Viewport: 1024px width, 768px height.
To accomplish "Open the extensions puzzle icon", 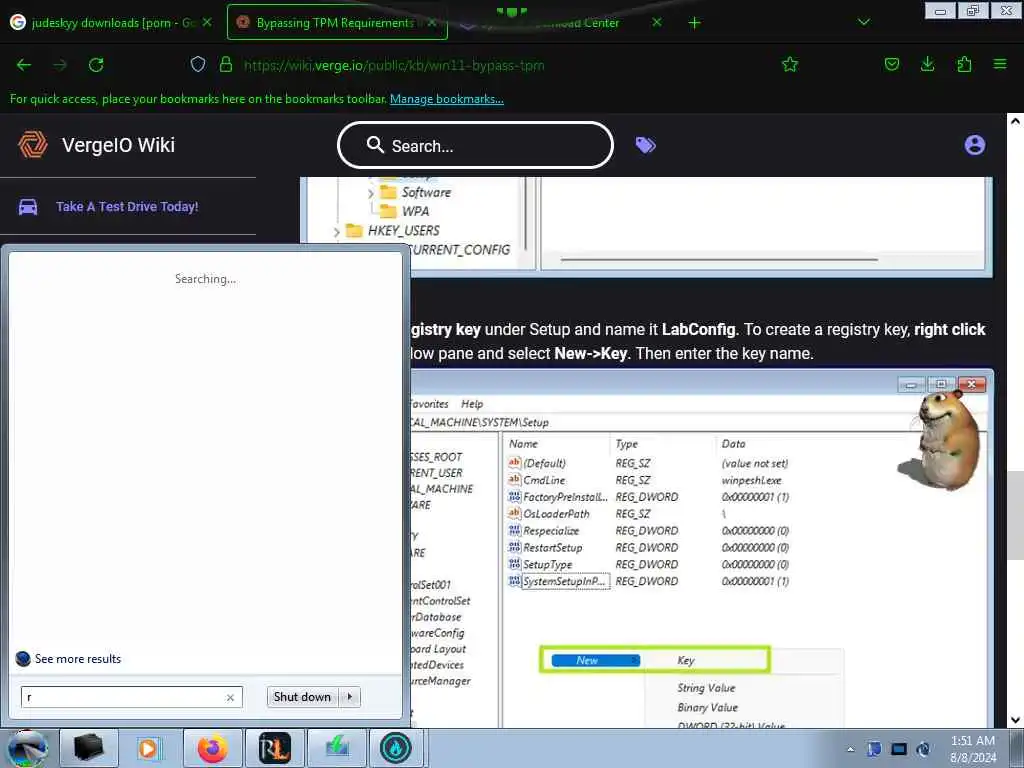I will 964,64.
